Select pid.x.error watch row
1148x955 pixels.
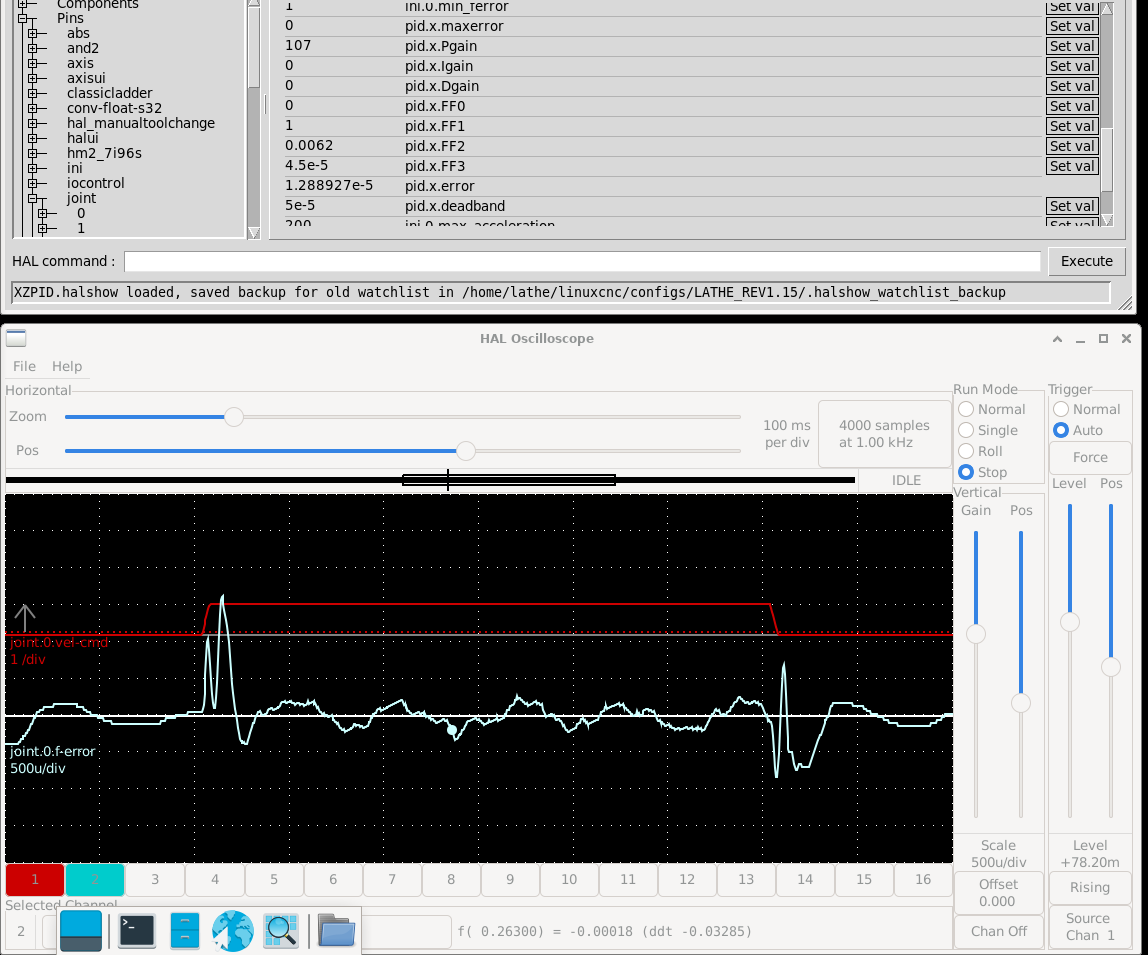tap(663, 187)
